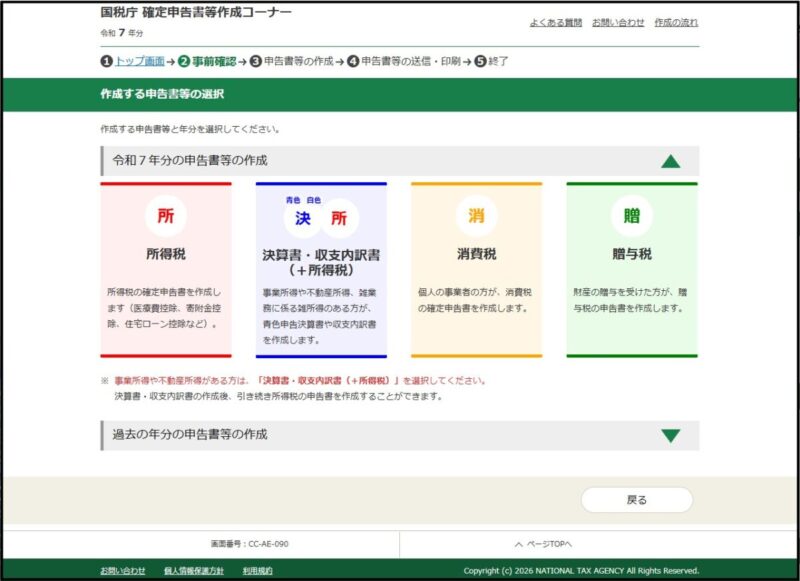Open the よくある質問 link in the header
Screen dimensions: 800x581
point(555,22)
